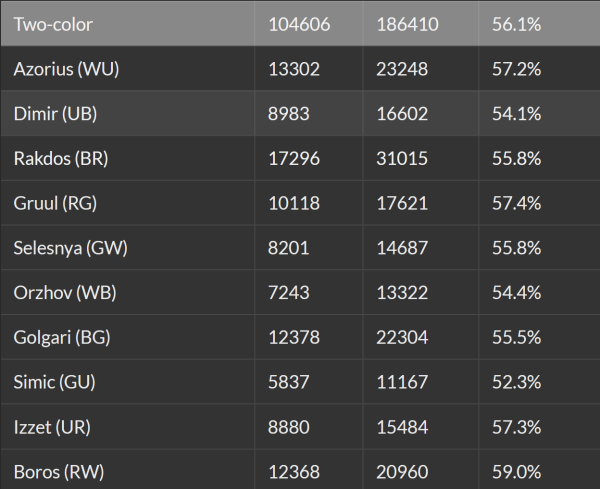The image size is (600, 489).
Task: Click the 22304 value in Golgari row
Action: click(403, 338)
